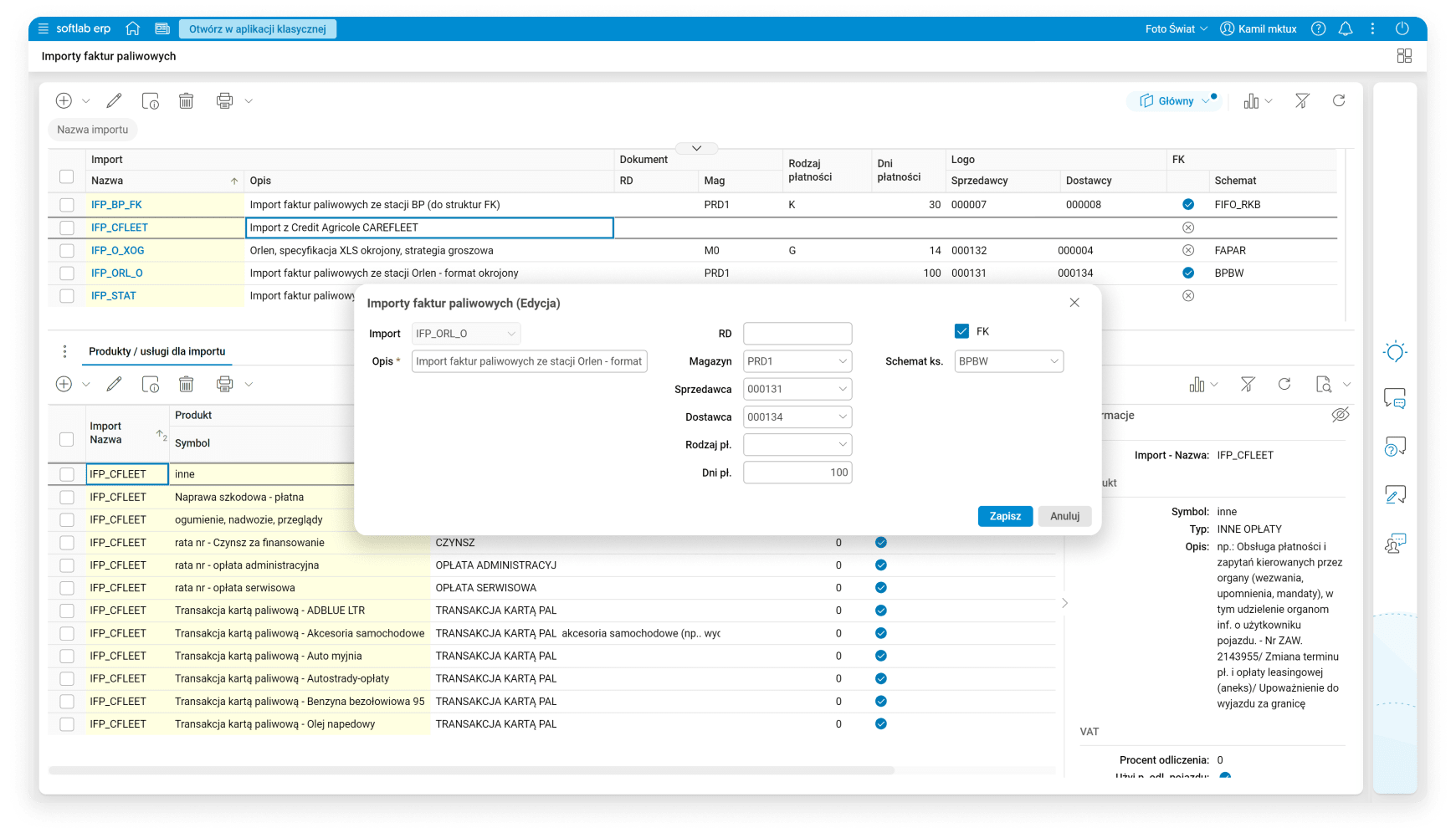Open the notifications bell

(1346, 28)
